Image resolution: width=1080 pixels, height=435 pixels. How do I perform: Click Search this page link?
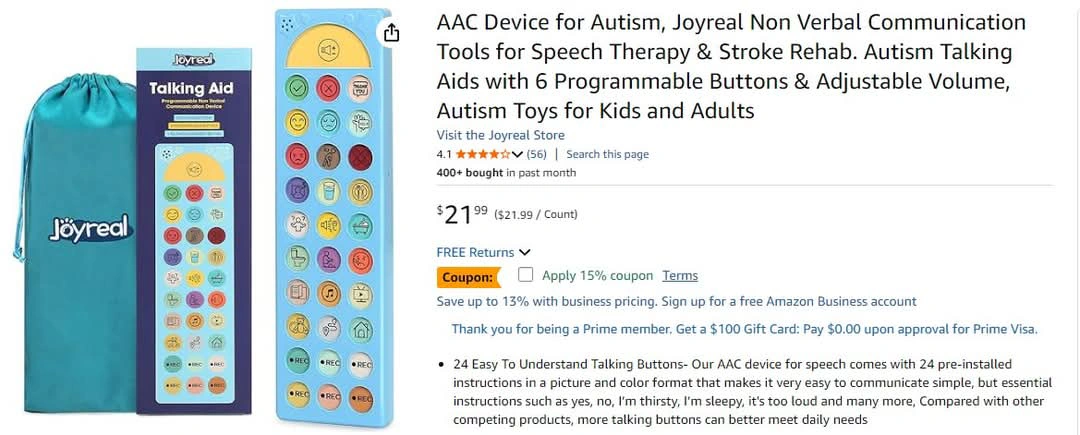(608, 154)
